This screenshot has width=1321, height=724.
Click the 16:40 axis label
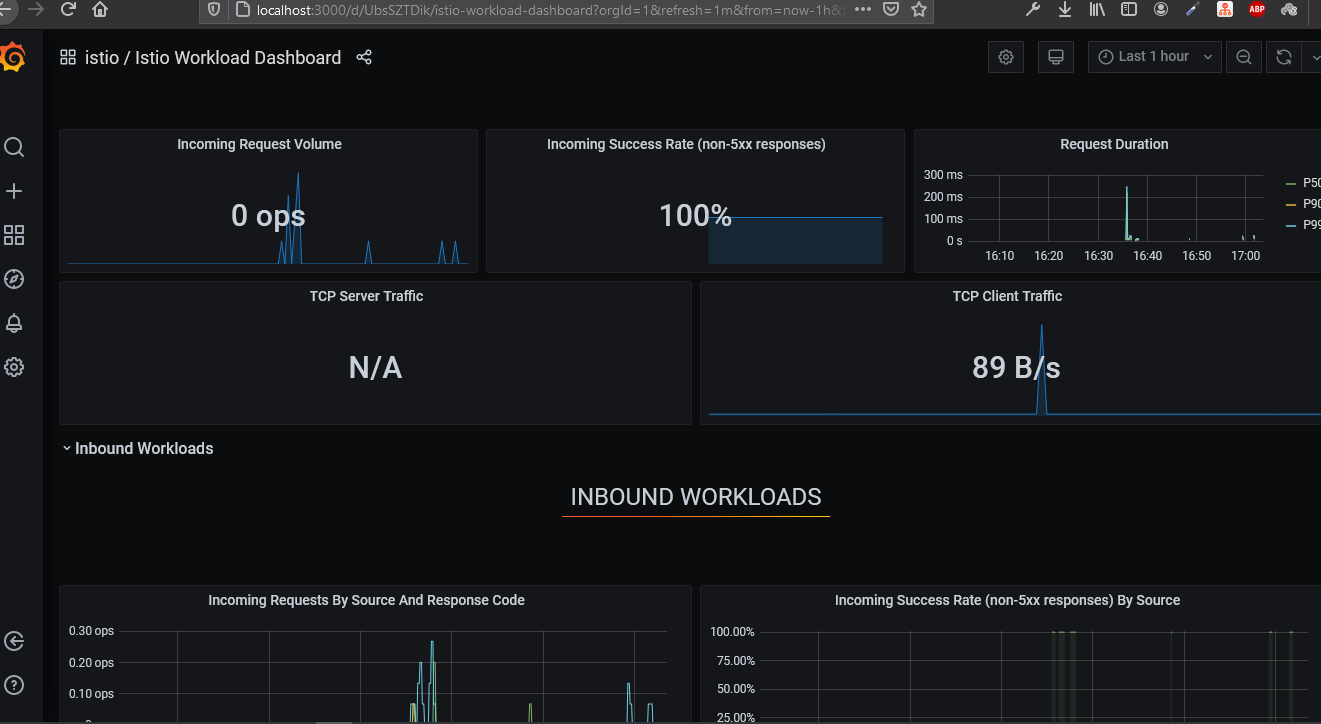click(x=1147, y=256)
